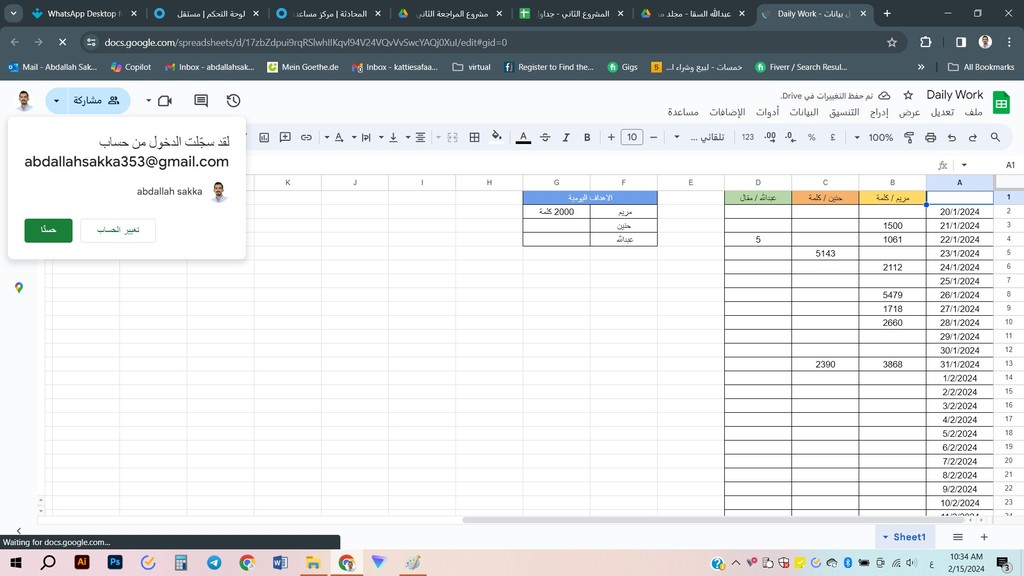Click the insert link icon
The height and width of the screenshot is (576, 1024).
pos(306,137)
